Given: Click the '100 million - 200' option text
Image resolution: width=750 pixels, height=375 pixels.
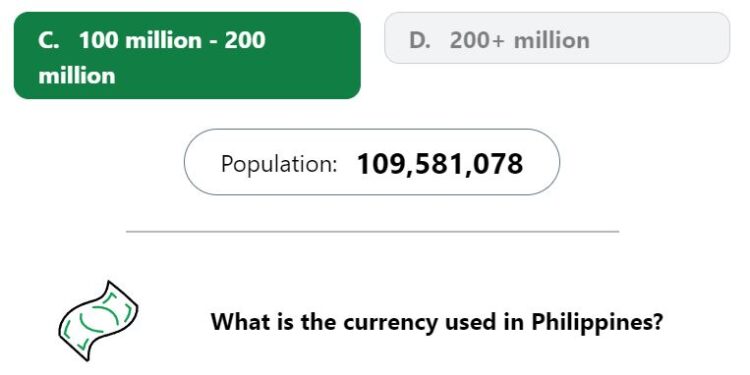Looking at the screenshot, I should [x=172, y=40].
